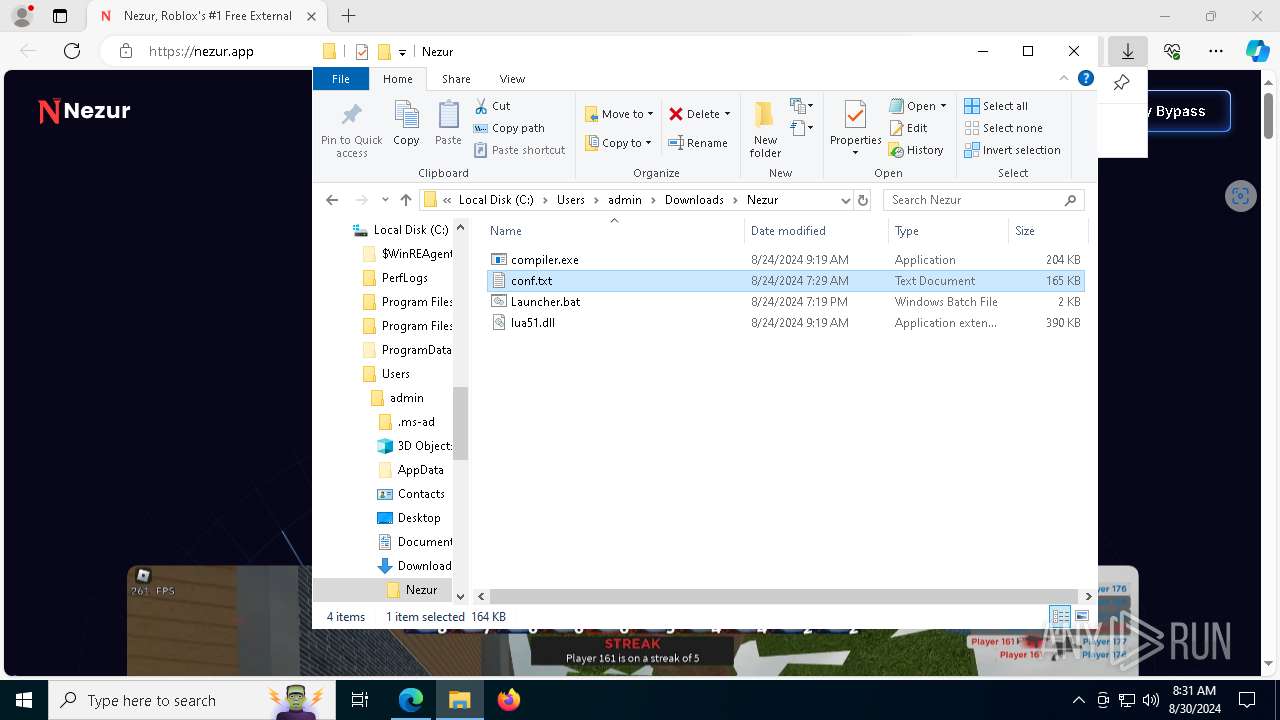The width and height of the screenshot is (1280, 720).
Task: Refresh the Nezur folder view
Action: pos(864,200)
